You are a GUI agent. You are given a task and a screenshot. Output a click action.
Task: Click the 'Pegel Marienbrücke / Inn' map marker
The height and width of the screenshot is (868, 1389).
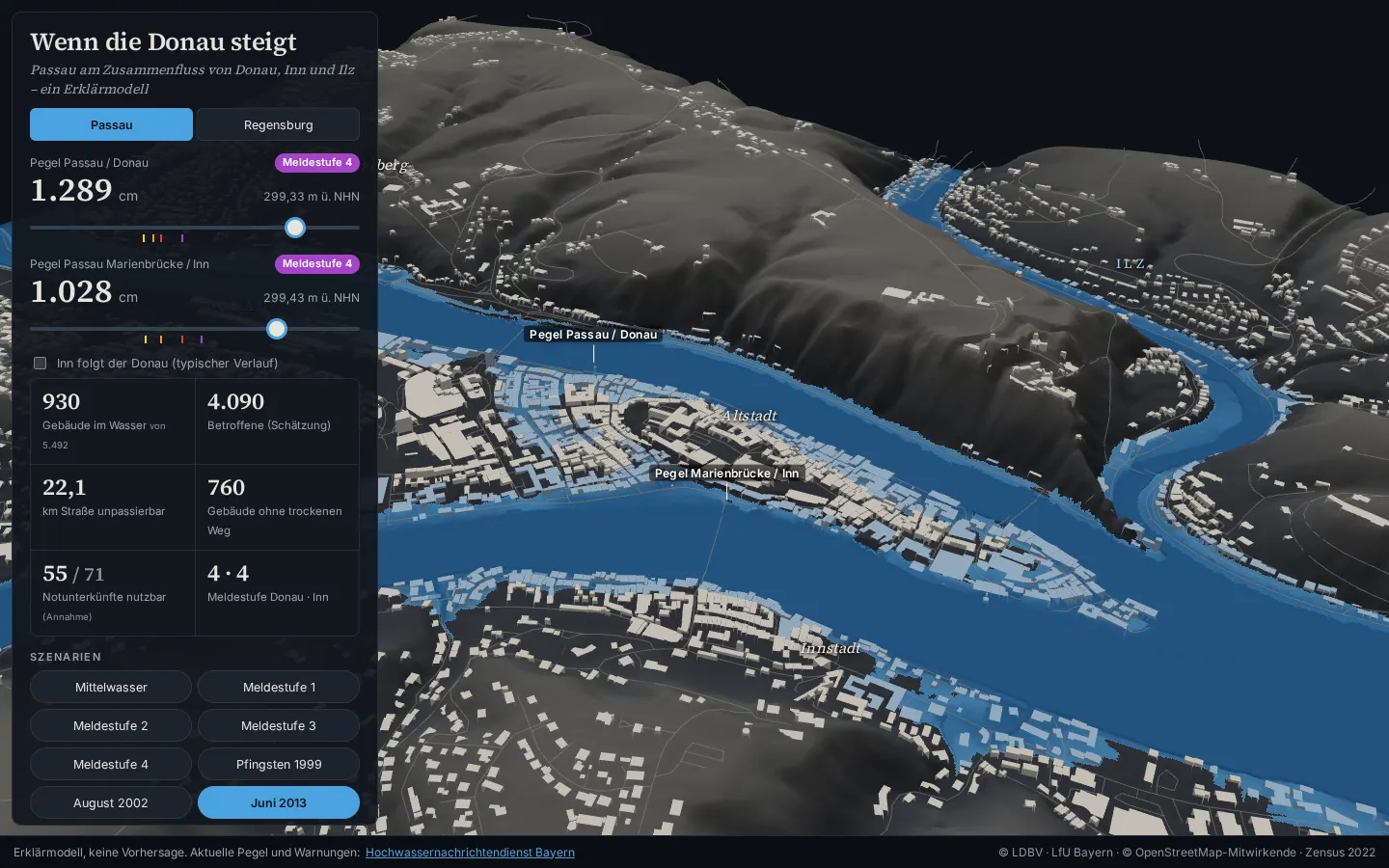pos(726,474)
